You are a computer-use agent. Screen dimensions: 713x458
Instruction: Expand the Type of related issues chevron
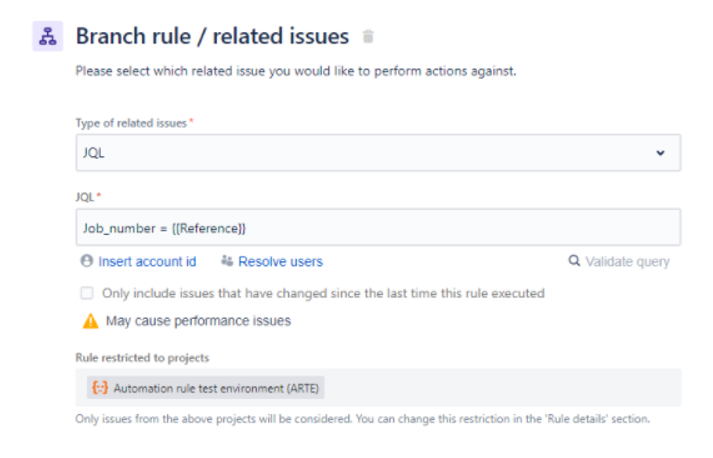(x=660, y=153)
